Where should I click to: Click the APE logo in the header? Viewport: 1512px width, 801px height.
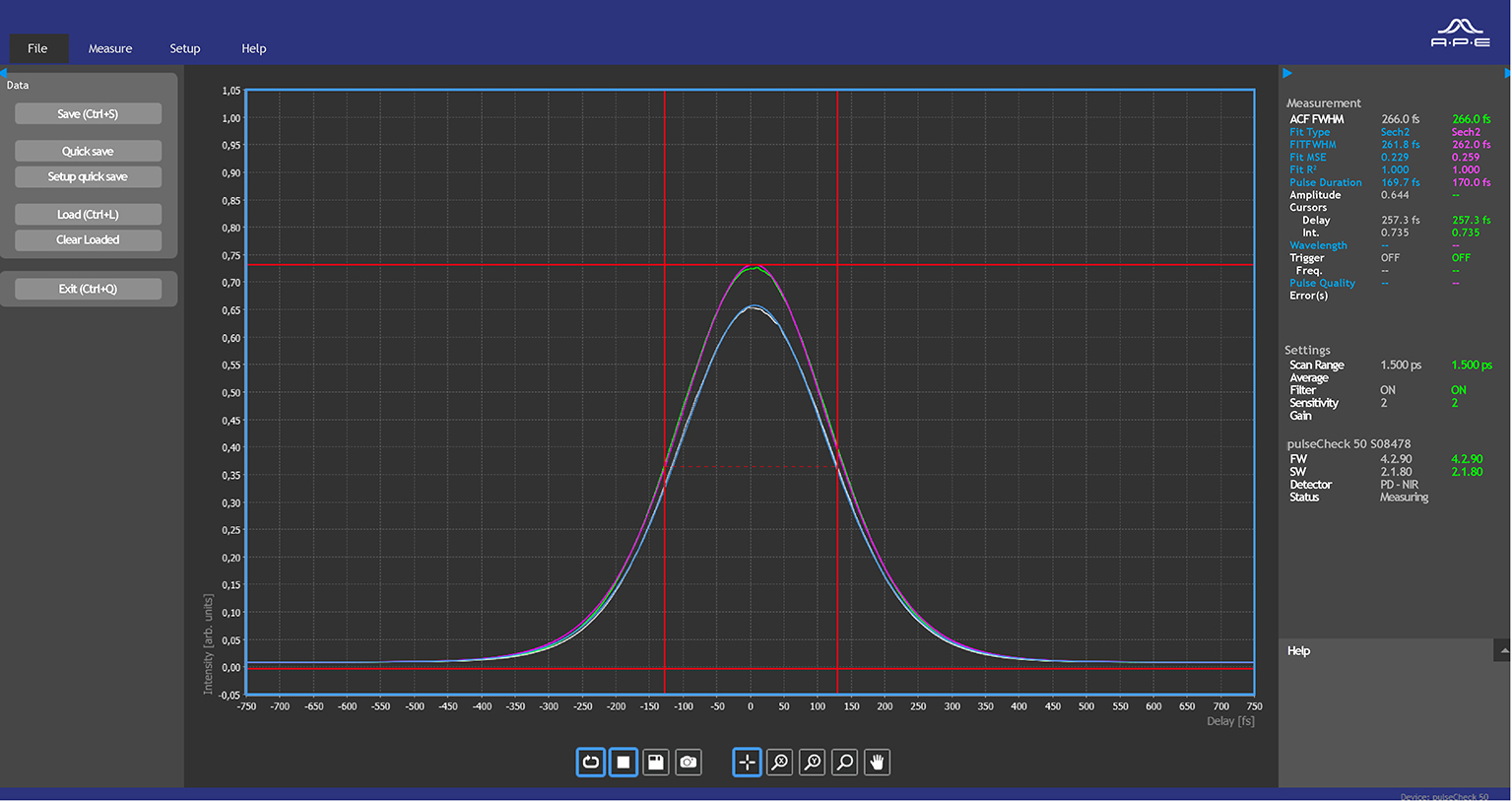(x=1460, y=33)
